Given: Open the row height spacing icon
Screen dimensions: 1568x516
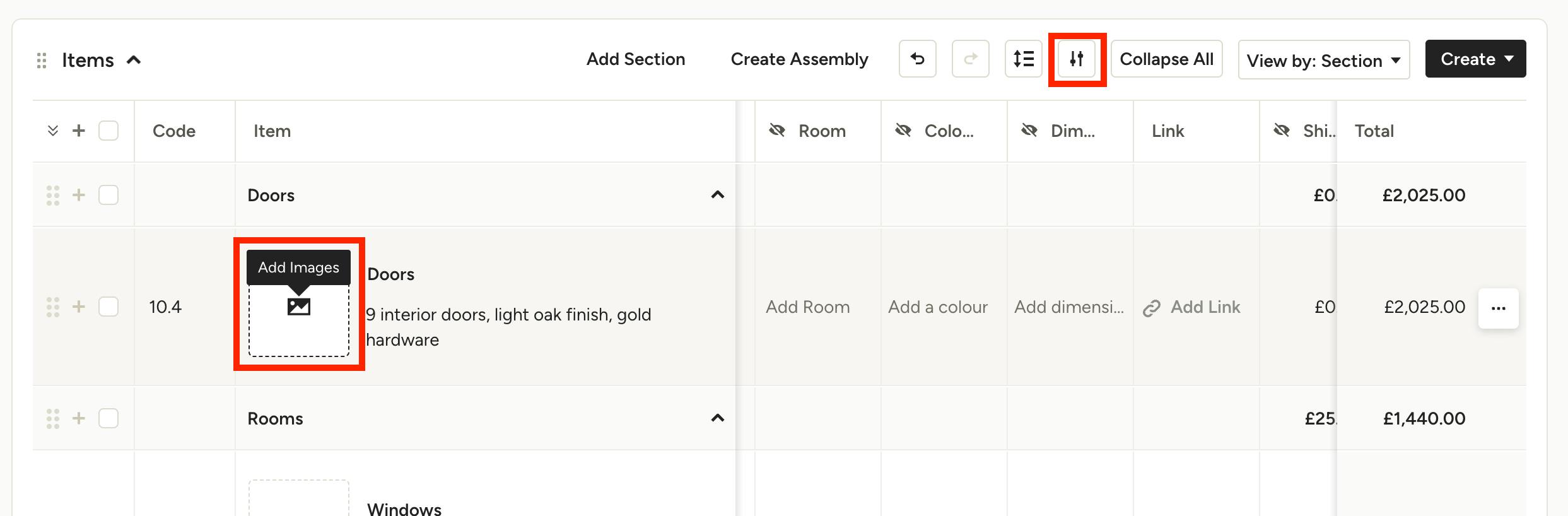Looking at the screenshot, I should point(1023,59).
